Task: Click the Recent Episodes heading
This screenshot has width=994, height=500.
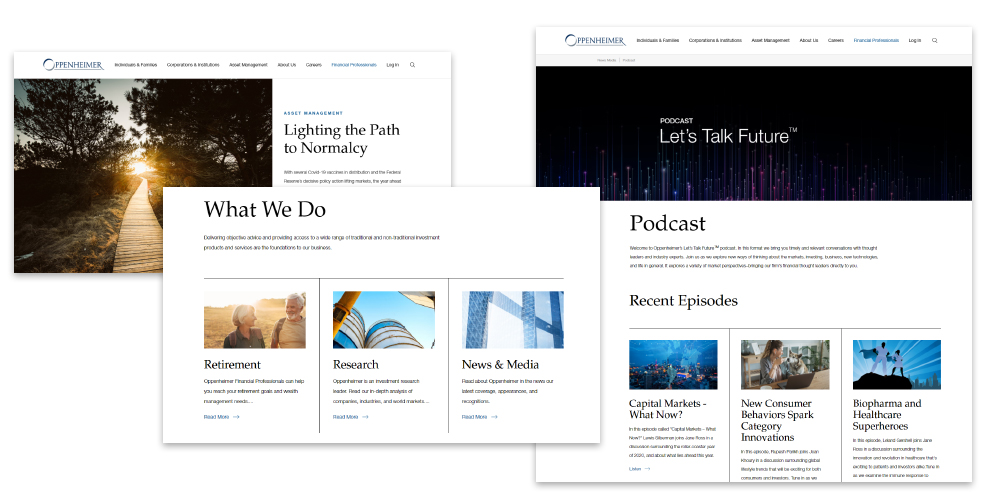Action: click(x=683, y=301)
